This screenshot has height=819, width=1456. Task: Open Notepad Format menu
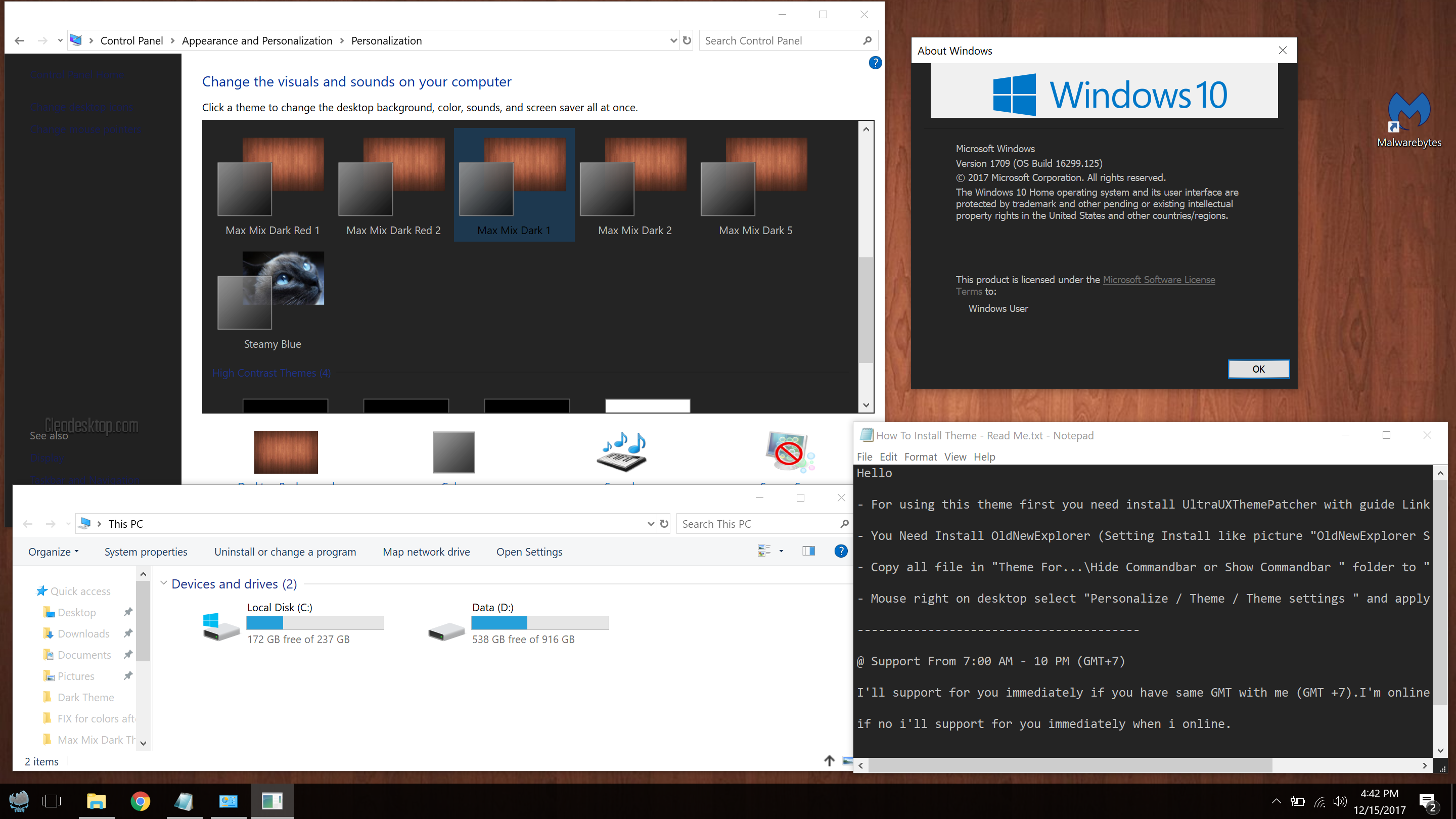point(920,457)
